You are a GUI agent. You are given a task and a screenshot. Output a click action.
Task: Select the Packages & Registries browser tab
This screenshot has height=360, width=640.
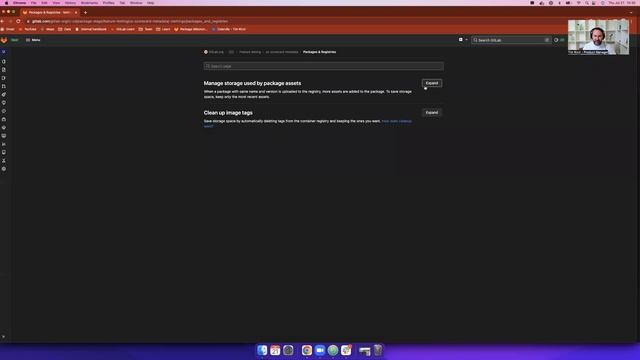pyautogui.click(x=50, y=13)
